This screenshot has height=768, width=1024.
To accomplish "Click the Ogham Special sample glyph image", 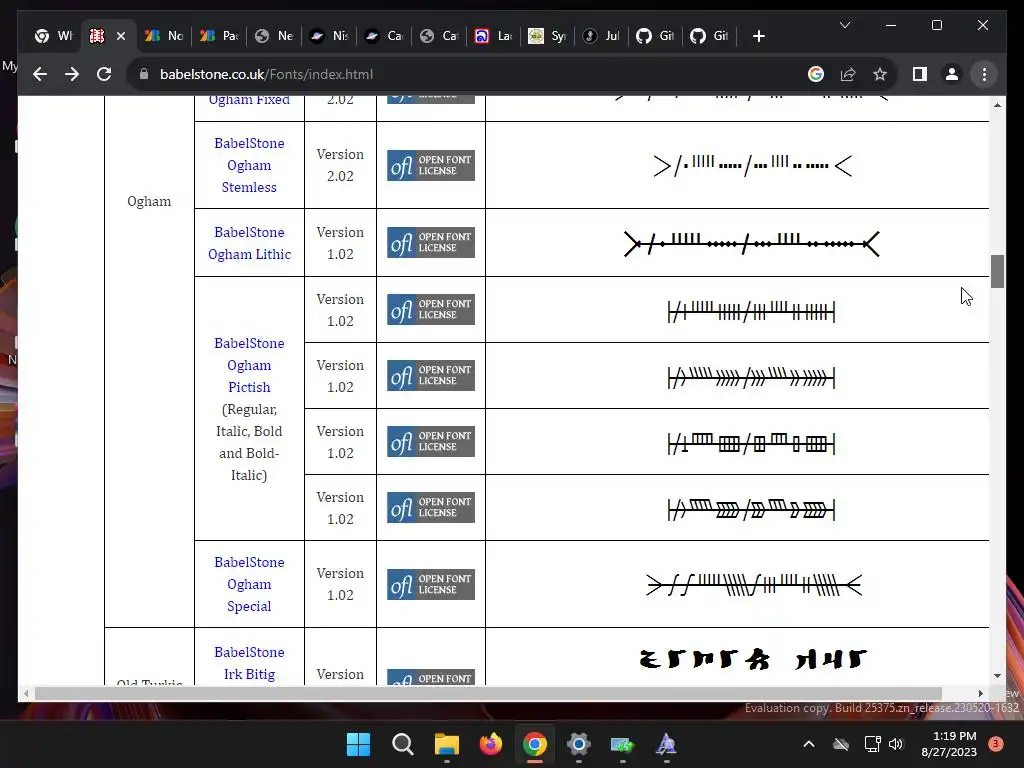I will pos(754,584).
